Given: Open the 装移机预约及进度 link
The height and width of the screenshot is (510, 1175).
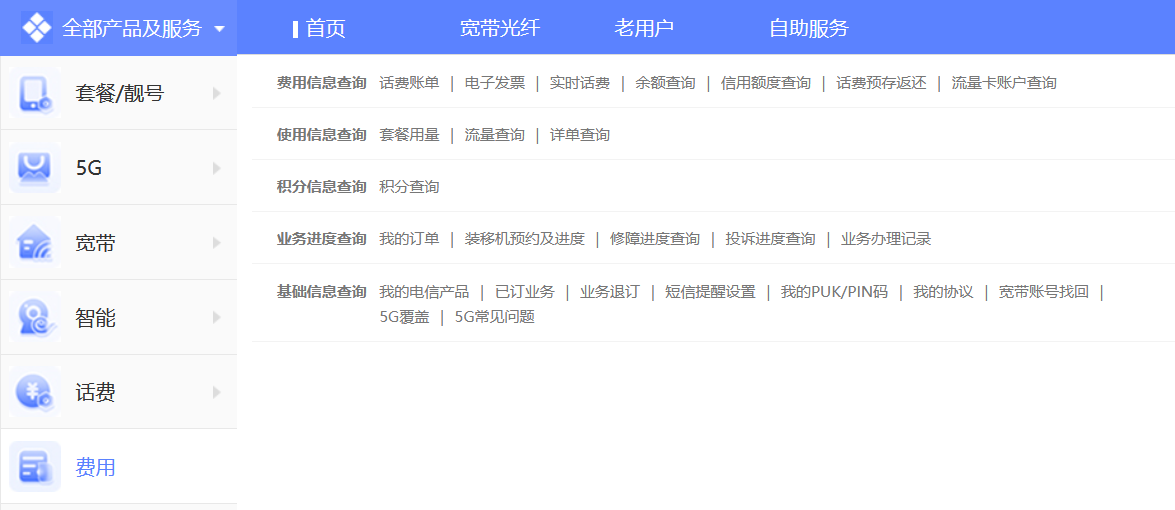Looking at the screenshot, I should tap(525, 239).
